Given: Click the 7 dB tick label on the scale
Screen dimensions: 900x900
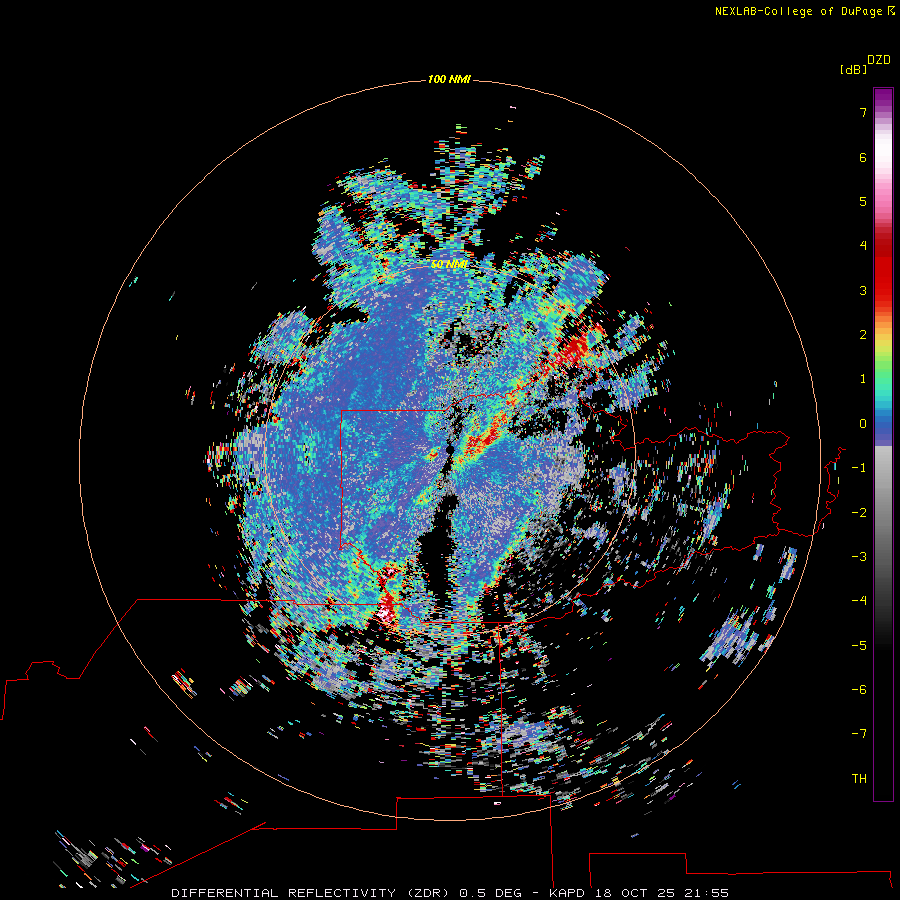Looking at the screenshot, I should click(863, 112).
